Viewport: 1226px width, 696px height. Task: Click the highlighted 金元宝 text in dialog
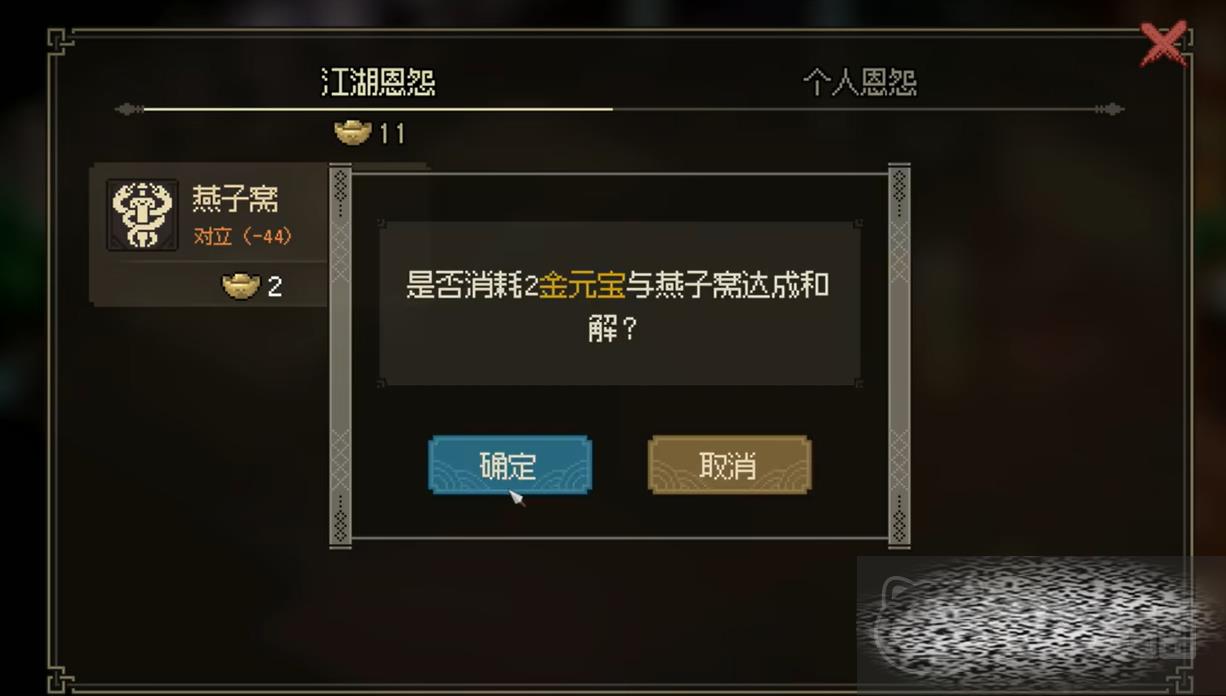click(x=581, y=287)
